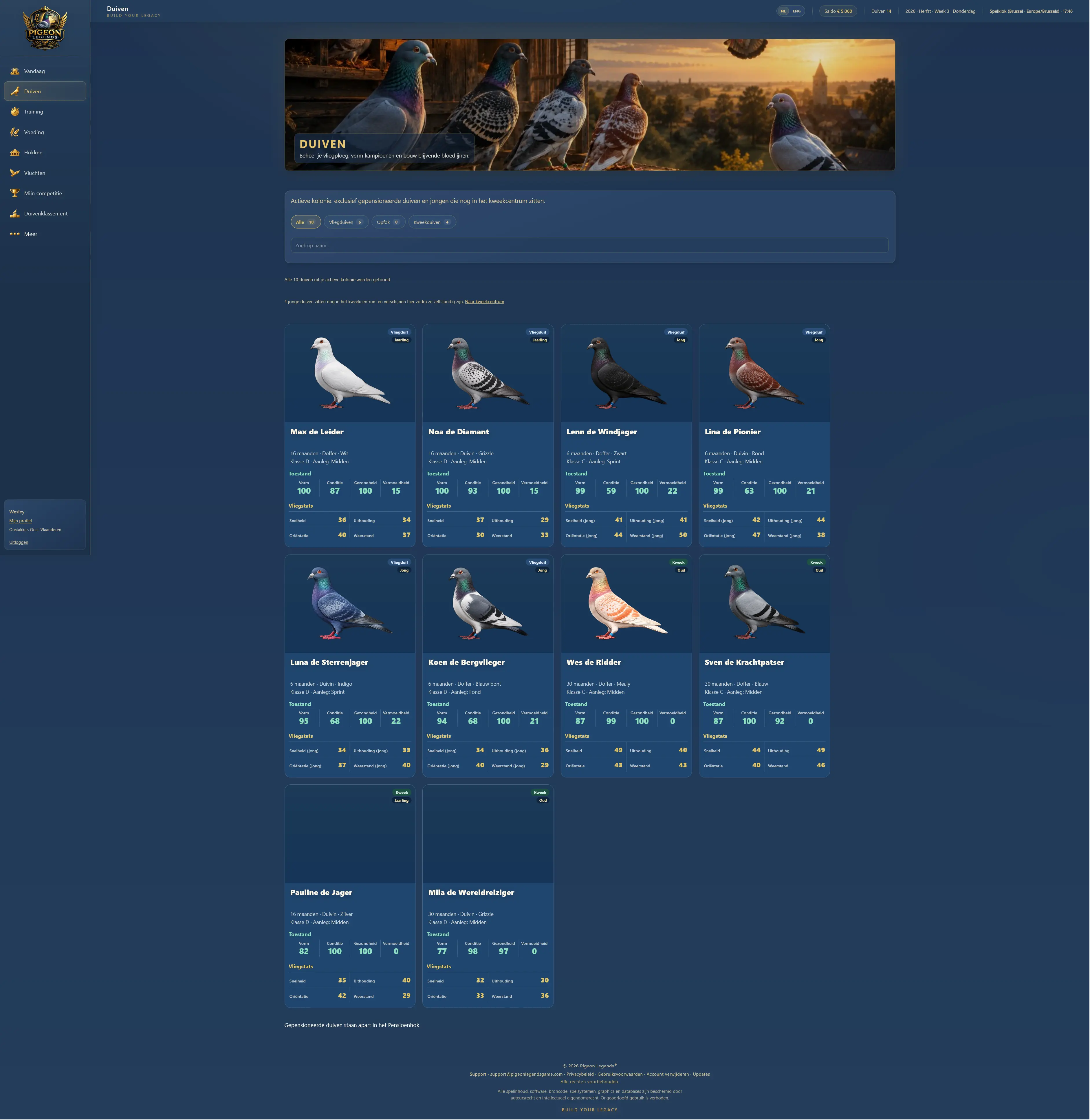Open the Privacybeleid footer link
The width and height of the screenshot is (1090, 1120).
580,1074
